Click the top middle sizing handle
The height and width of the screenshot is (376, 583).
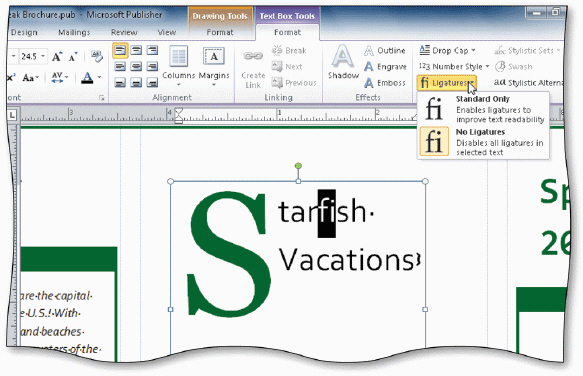point(298,181)
